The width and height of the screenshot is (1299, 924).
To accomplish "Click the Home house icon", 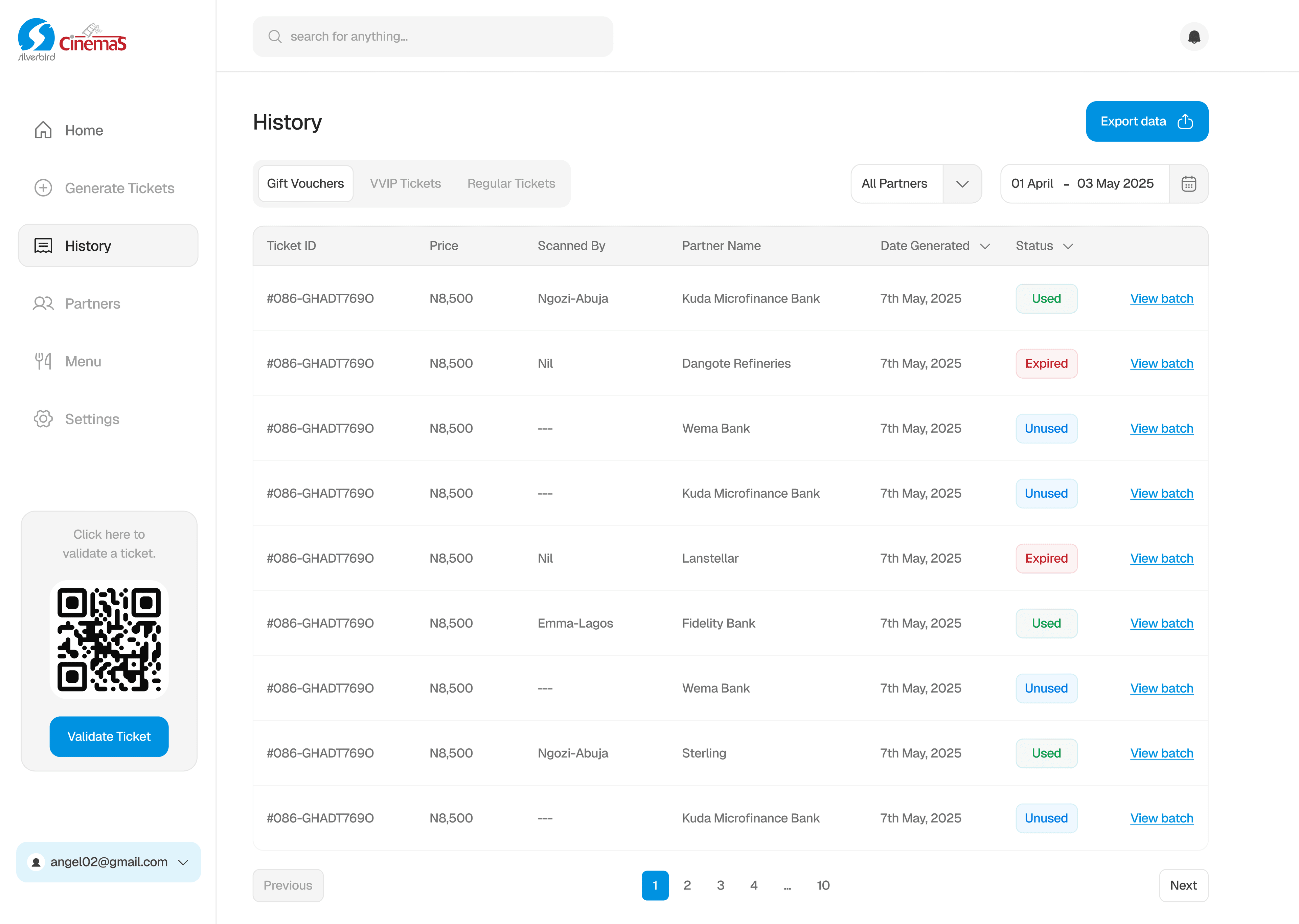I will coord(43,130).
